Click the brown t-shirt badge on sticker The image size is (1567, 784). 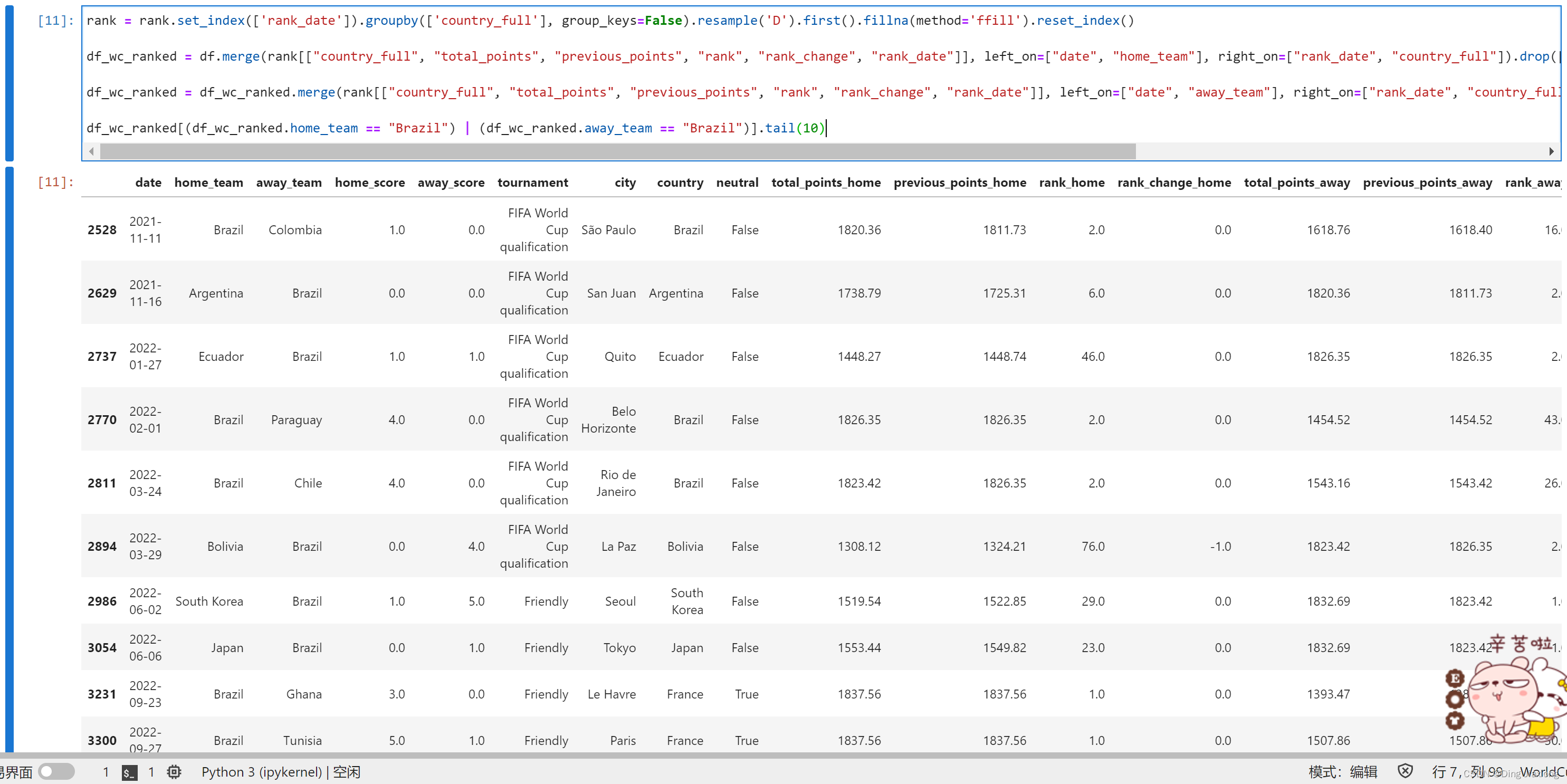click(1455, 721)
